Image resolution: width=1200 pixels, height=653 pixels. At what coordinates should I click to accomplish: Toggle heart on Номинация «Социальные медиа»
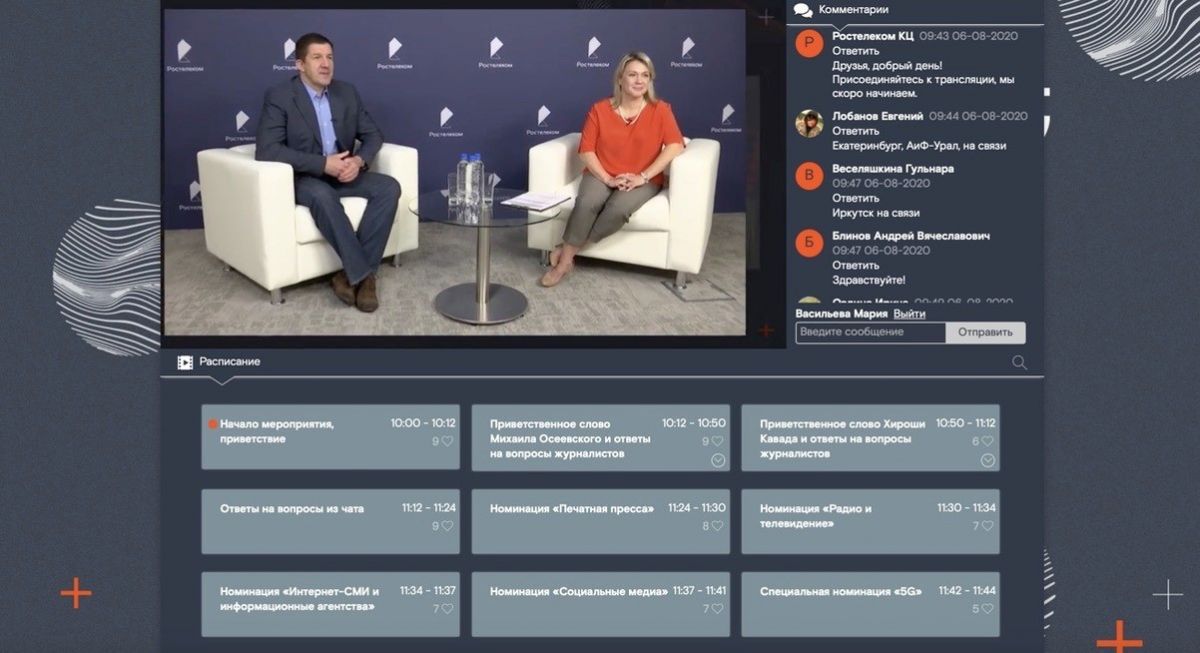click(x=718, y=609)
